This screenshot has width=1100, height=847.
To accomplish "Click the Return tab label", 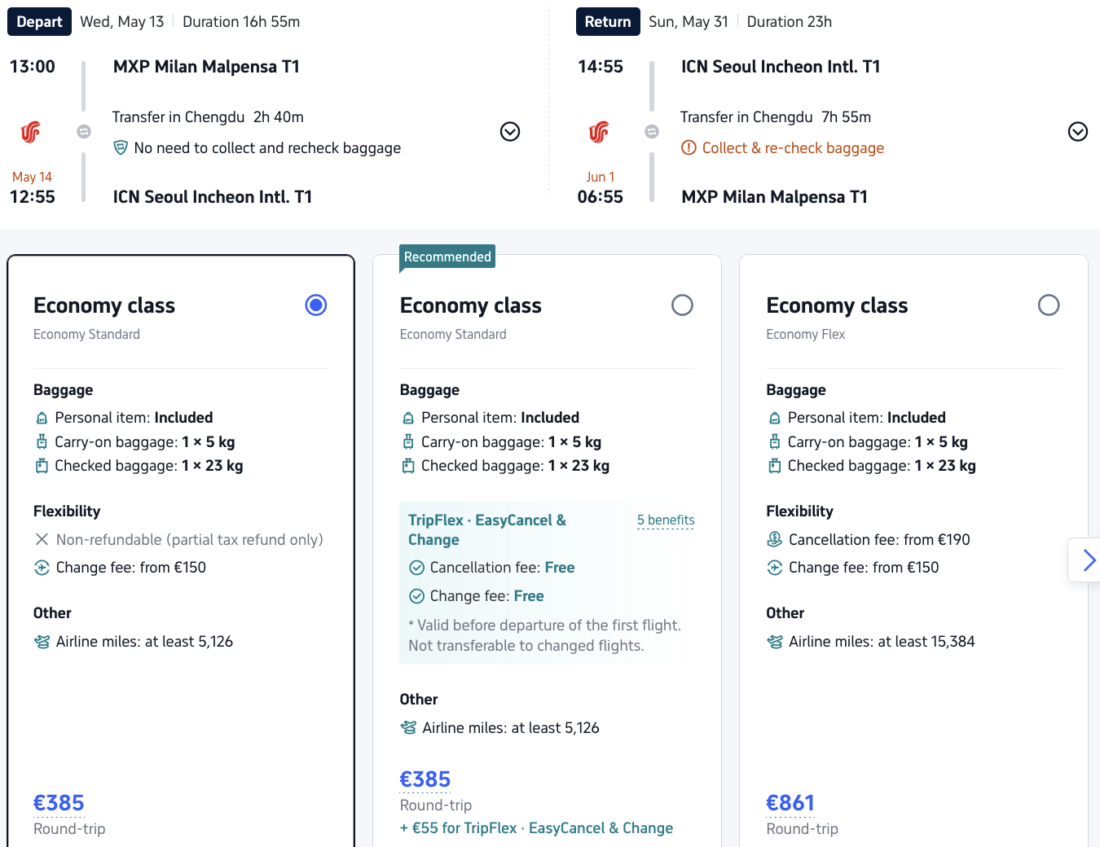I will pos(608,22).
